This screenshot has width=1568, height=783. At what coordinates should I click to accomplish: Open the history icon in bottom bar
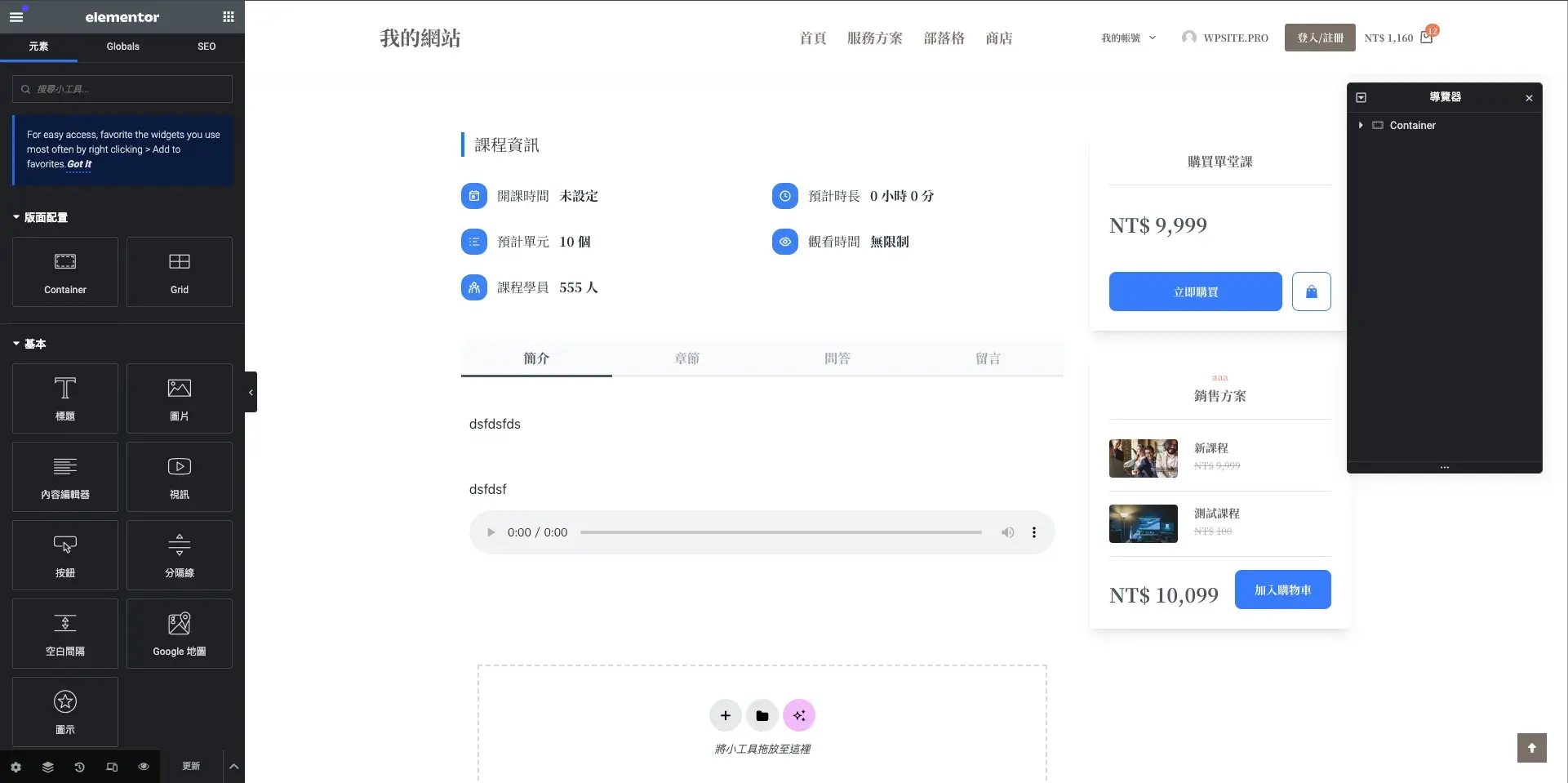[79, 767]
